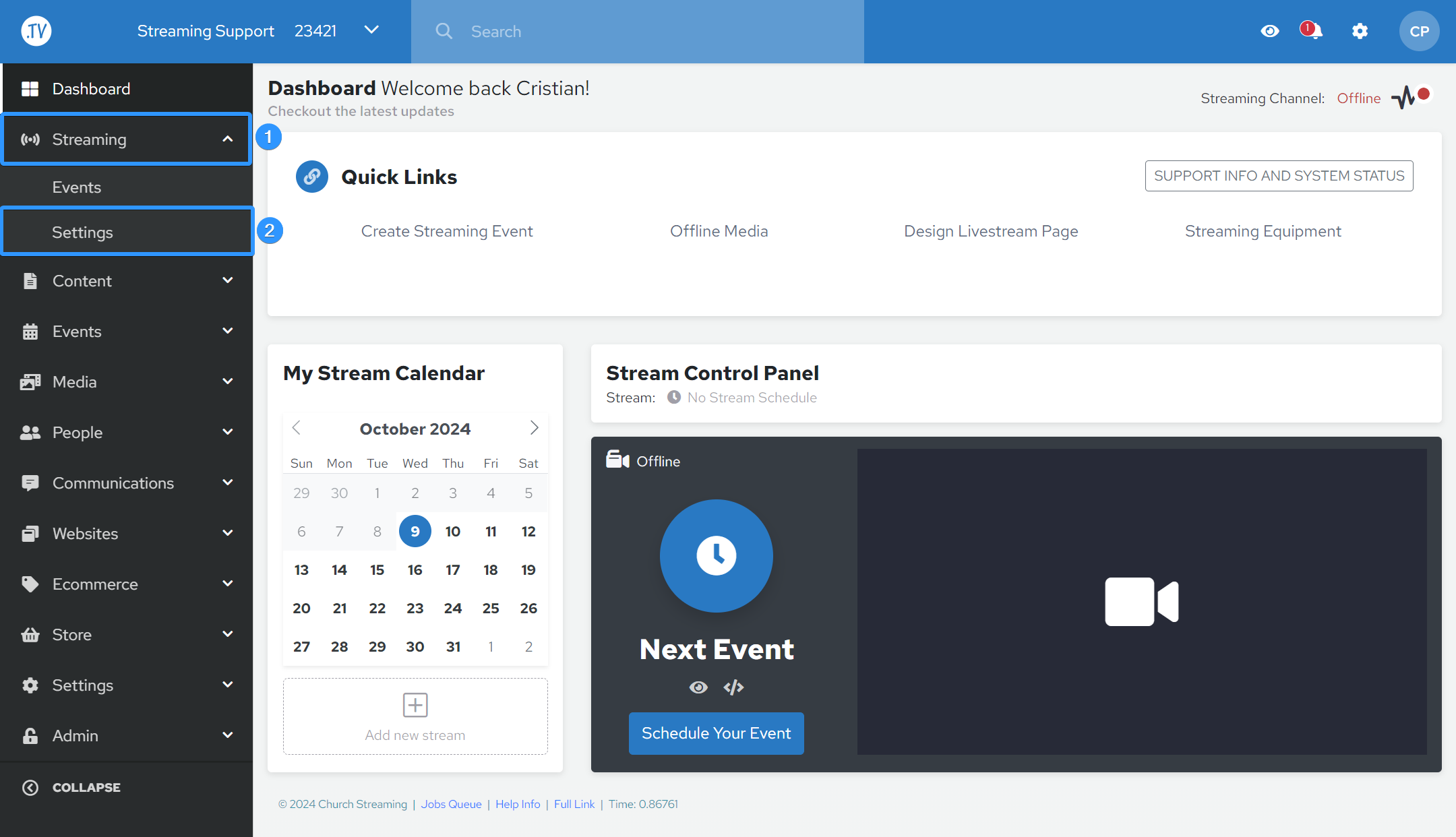Screen dimensions: 1456x837
Task: Expand the Communications sidebar section
Action: pyautogui.click(x=127, y=483)
